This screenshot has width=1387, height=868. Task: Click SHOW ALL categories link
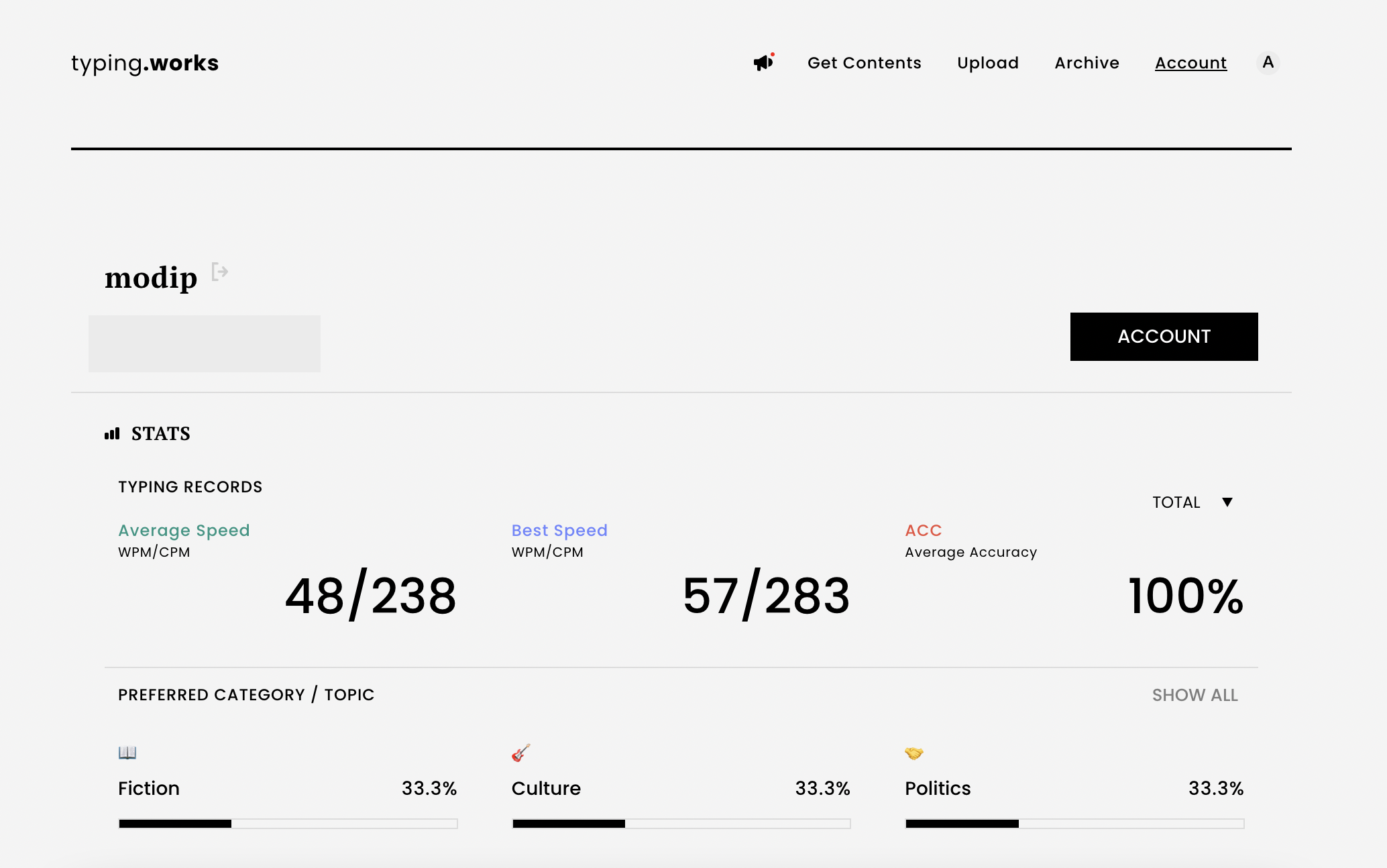(x=1195, y=695)
